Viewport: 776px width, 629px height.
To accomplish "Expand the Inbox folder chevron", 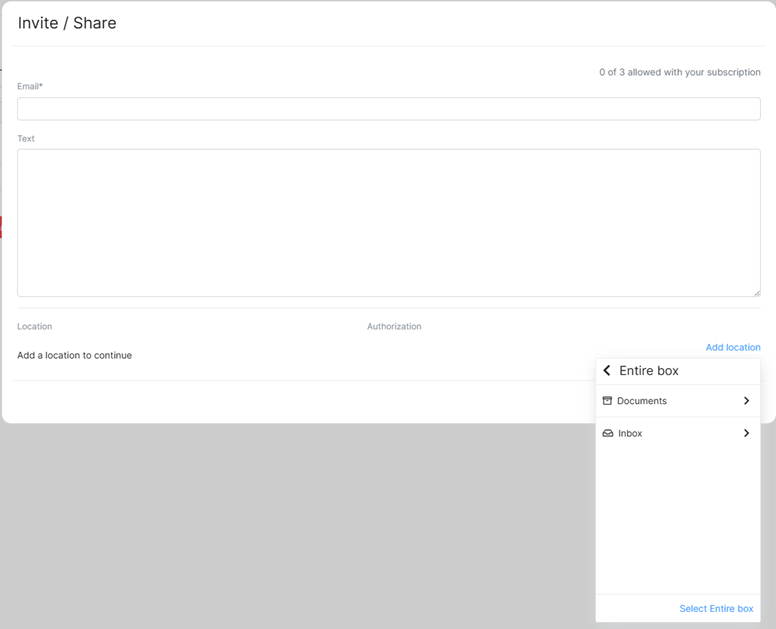I will 746,433.
